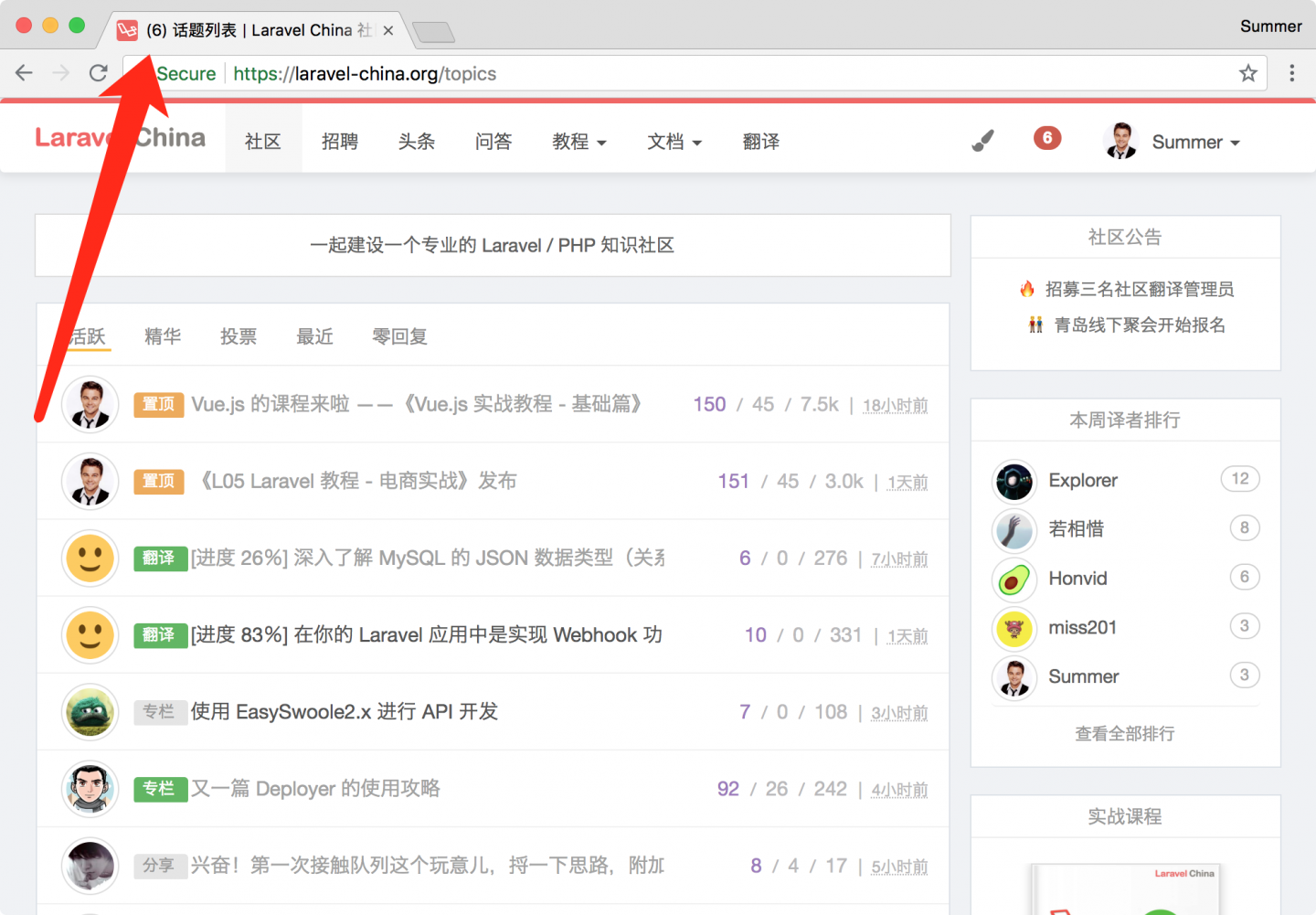Switch to the 零回复 topics tab

pyautogui.click(x=400, y=336)
